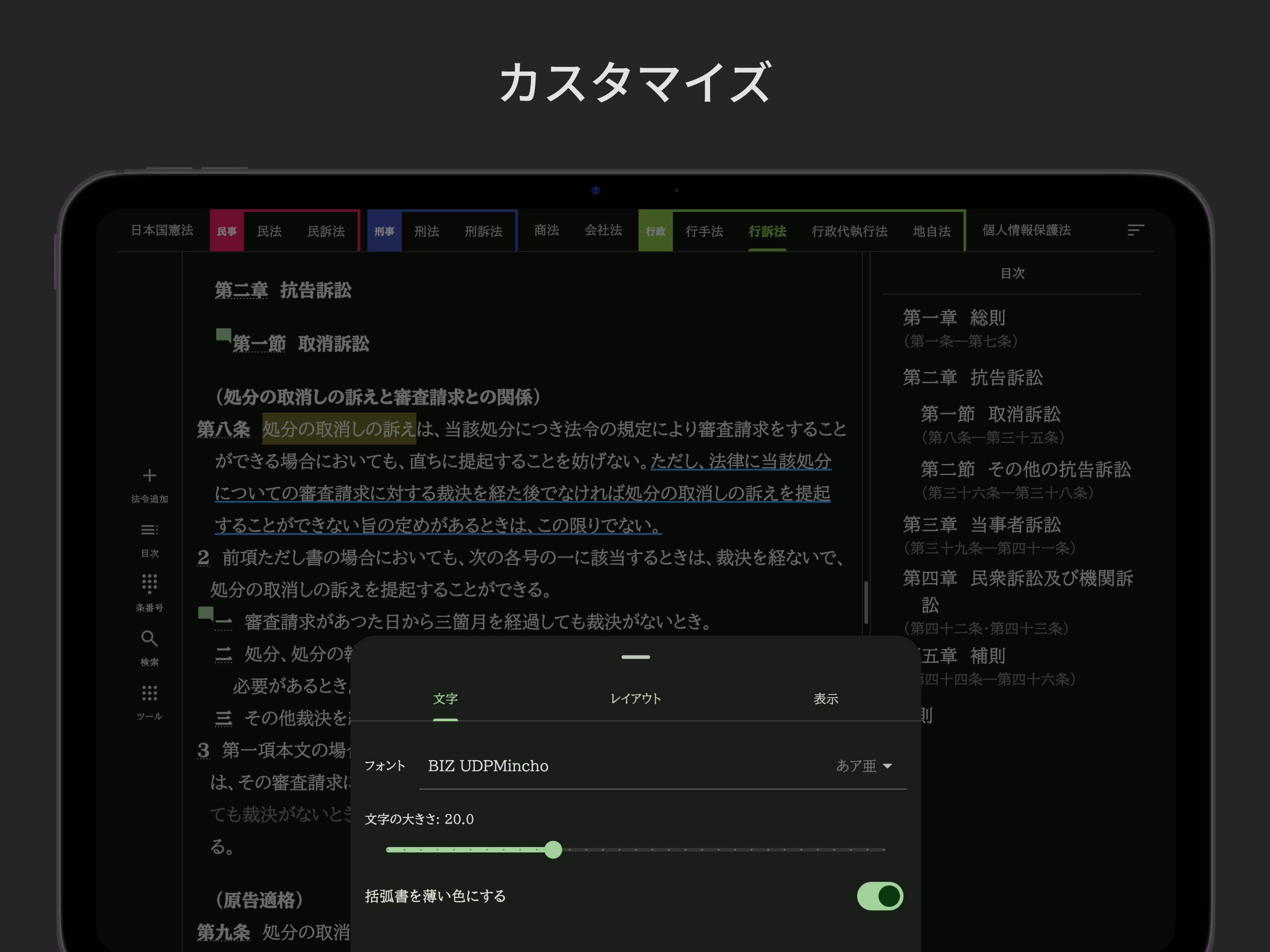Screen dimensions: 1270x952
Task: Select the active 行訴法 tab
Action: click(x=767, y=231)
